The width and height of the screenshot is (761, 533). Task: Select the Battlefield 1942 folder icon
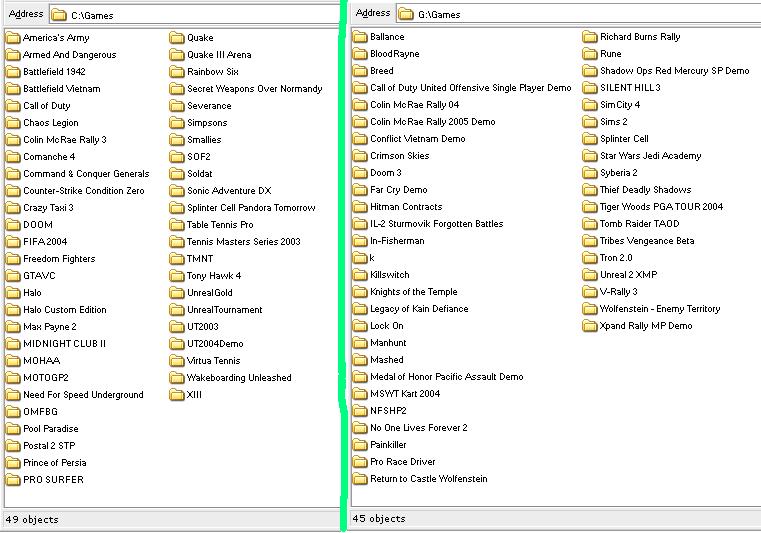(13, 72)
